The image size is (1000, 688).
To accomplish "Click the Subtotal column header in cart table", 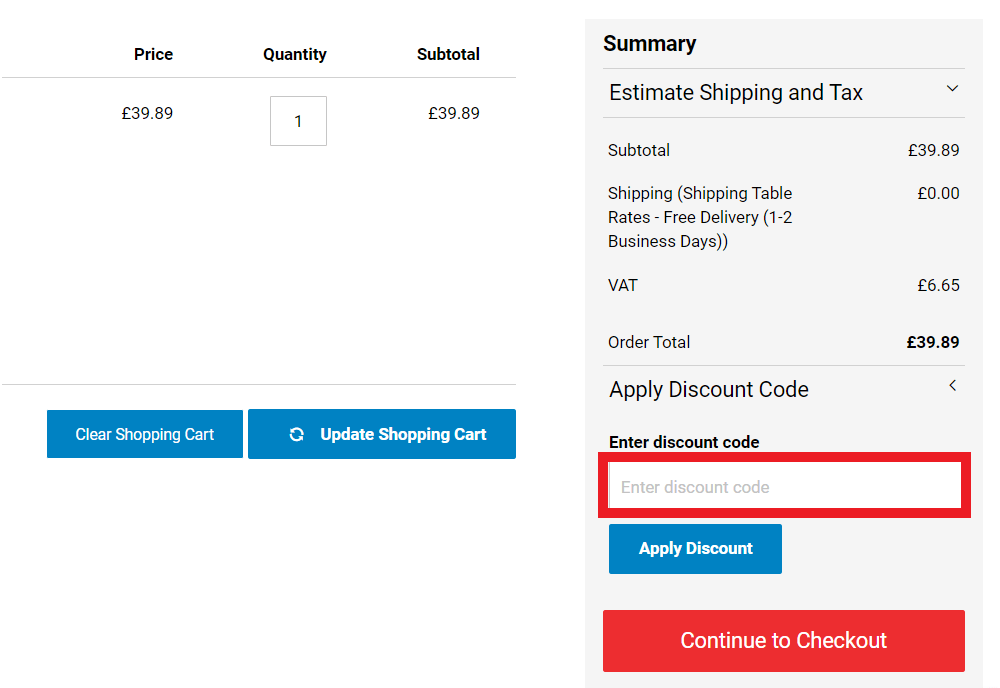I will pyautogui.click(x=448, y=54).
